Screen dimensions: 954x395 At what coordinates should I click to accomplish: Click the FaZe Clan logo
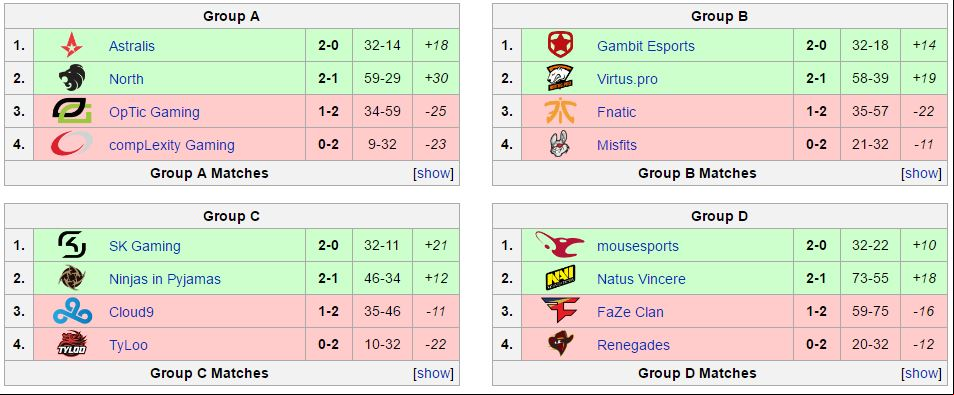(560, 311)
